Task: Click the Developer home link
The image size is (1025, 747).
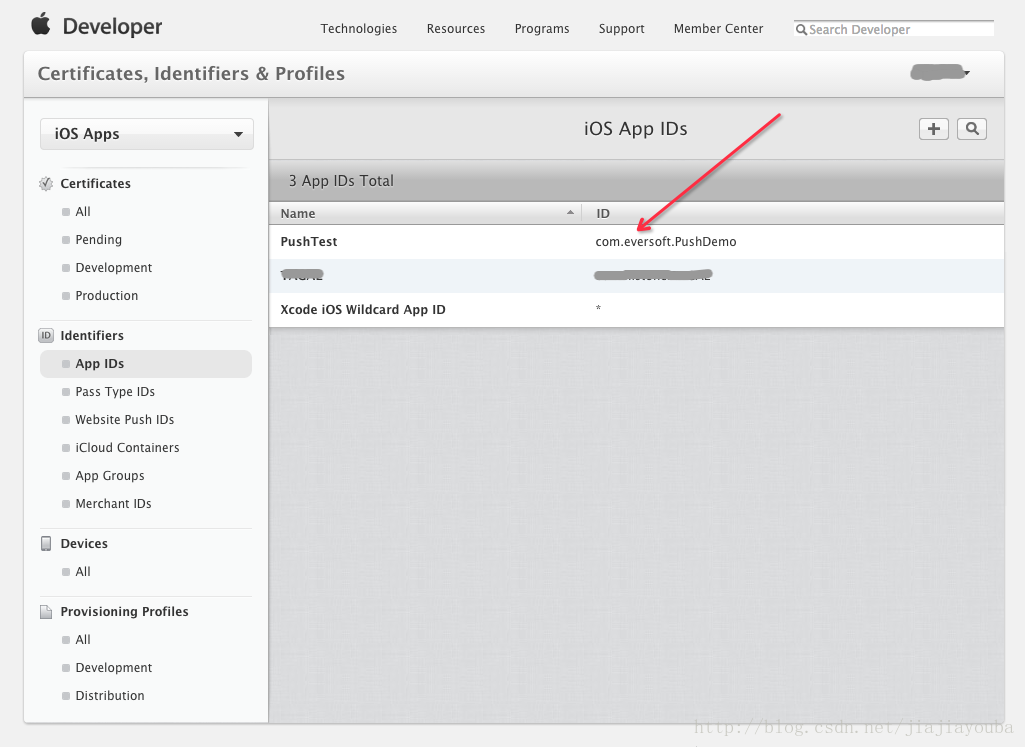Action: (x=112, y=26)
